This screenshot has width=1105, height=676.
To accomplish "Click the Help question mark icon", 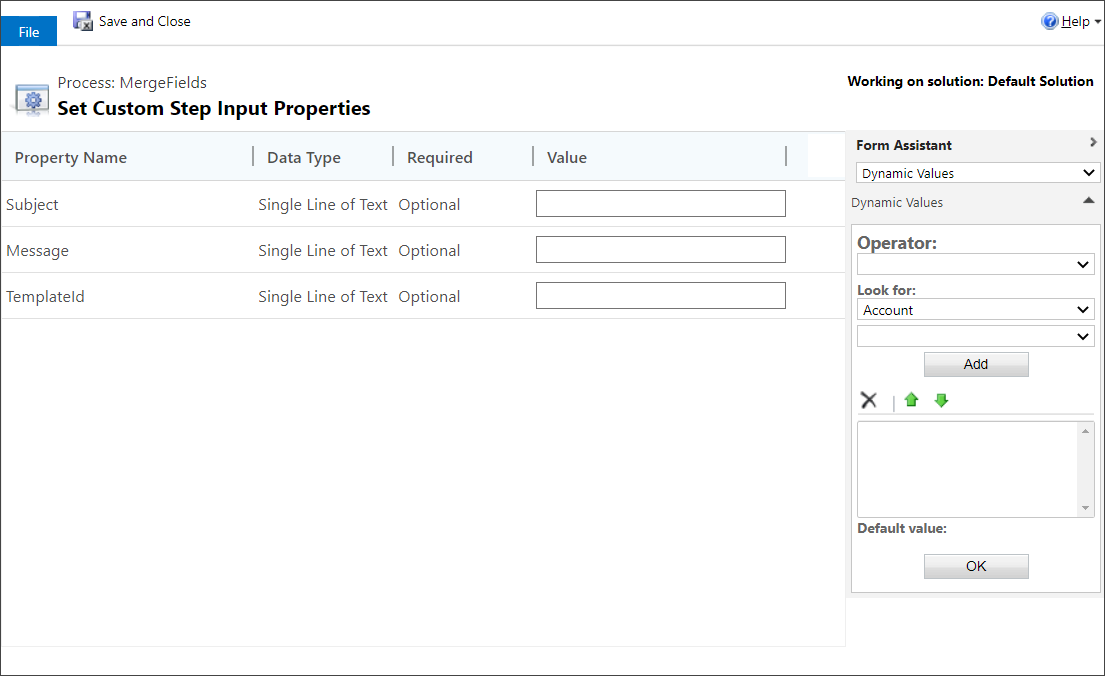I will [x=1049, y=20].
